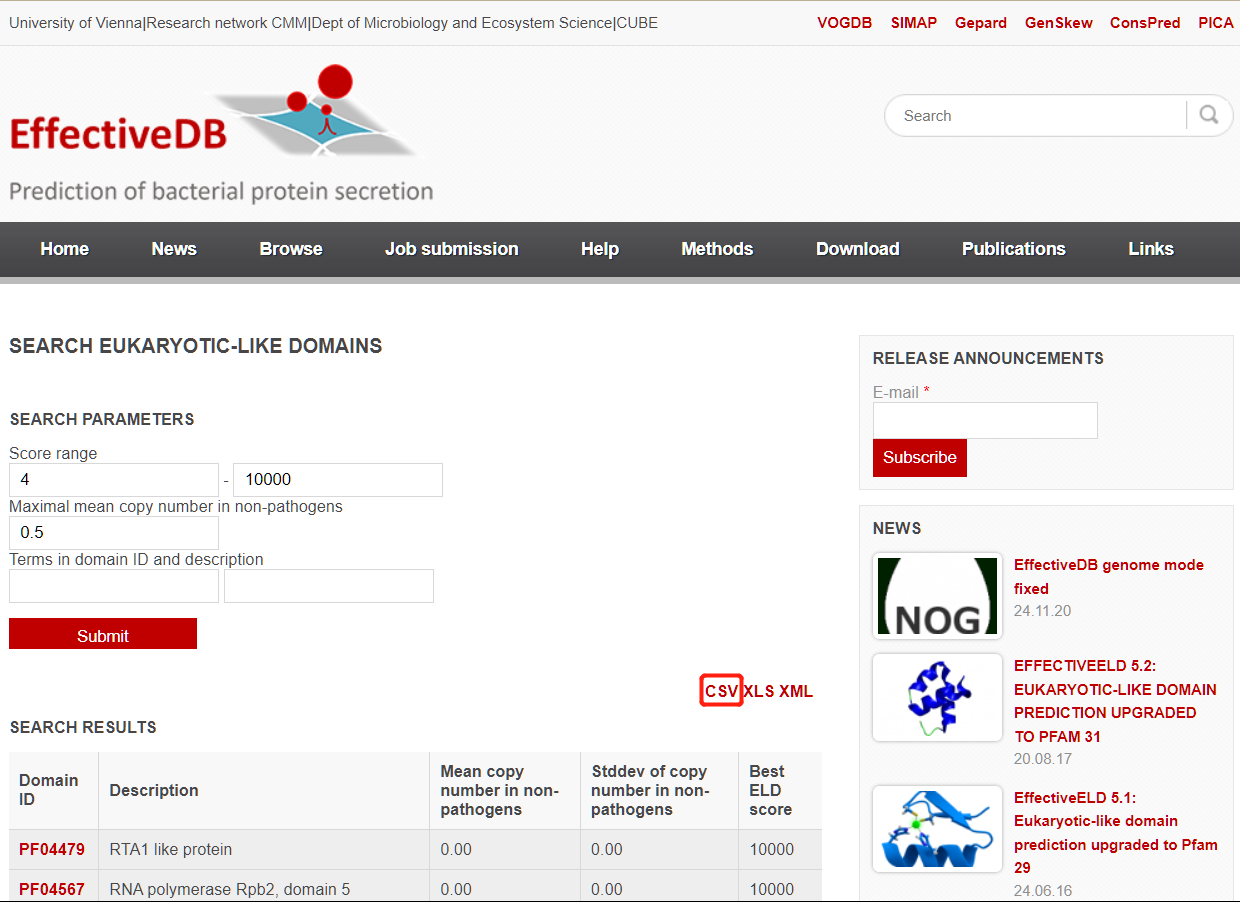Viewport: 1240px width, 902px height.
Task: Click the release announcements E-mail field
Action: 985,421
